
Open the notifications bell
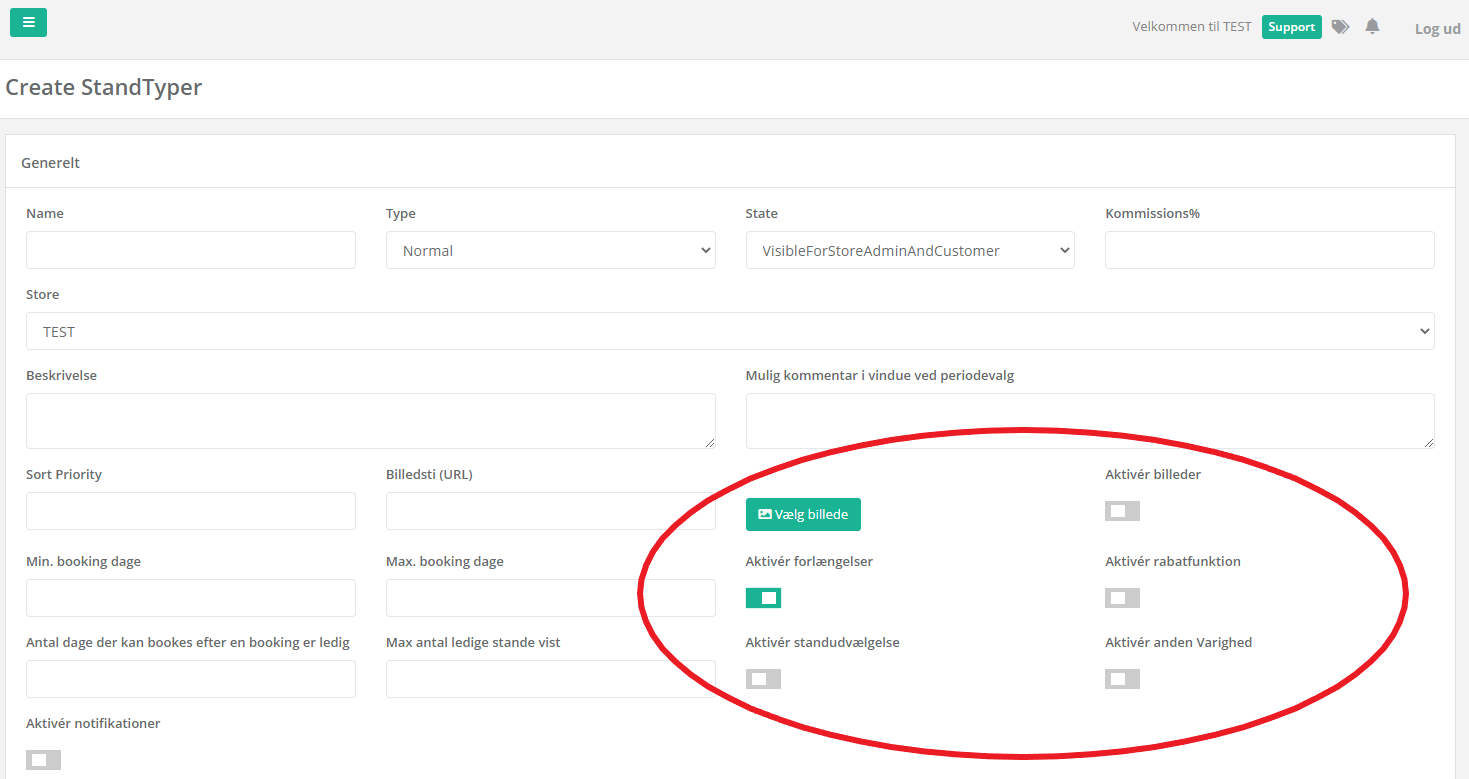(x=1372, y=27)
